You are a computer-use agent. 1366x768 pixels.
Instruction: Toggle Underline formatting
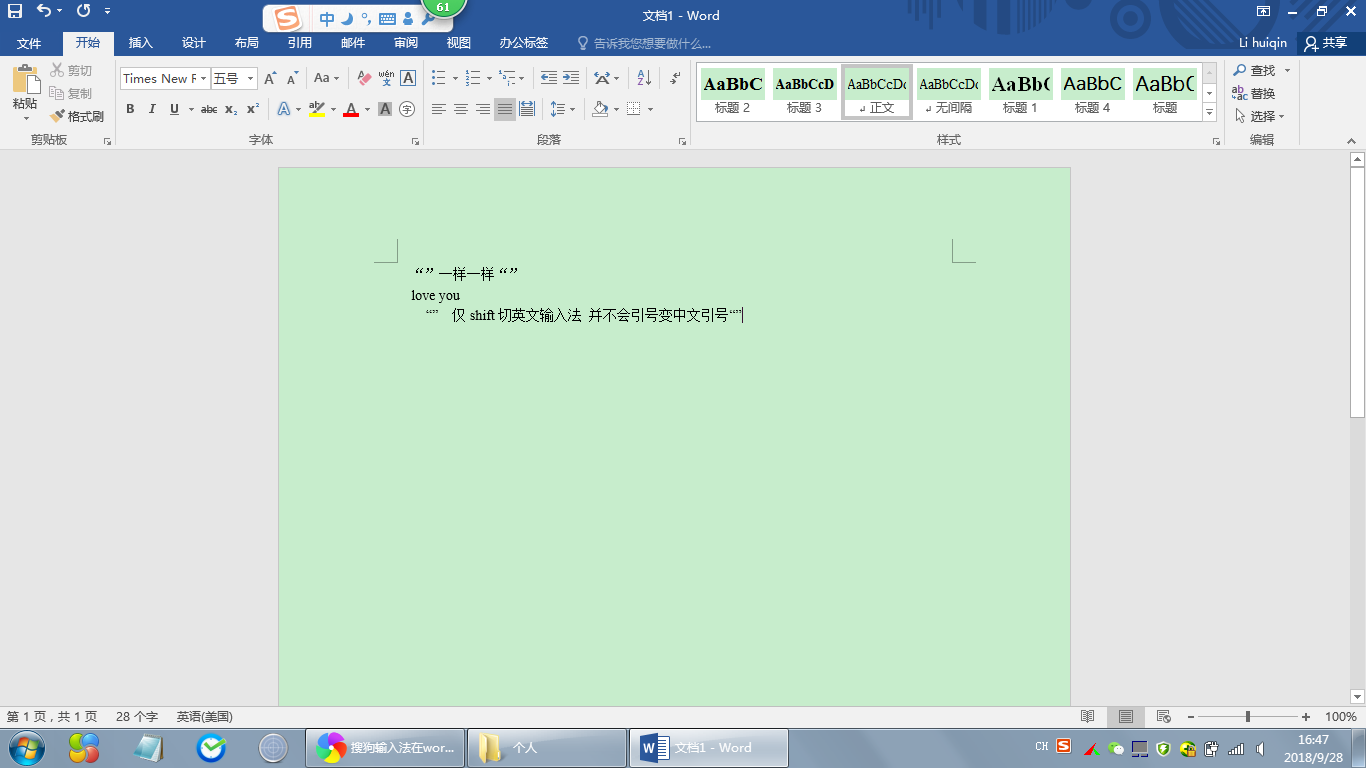[x=175, y=109]
